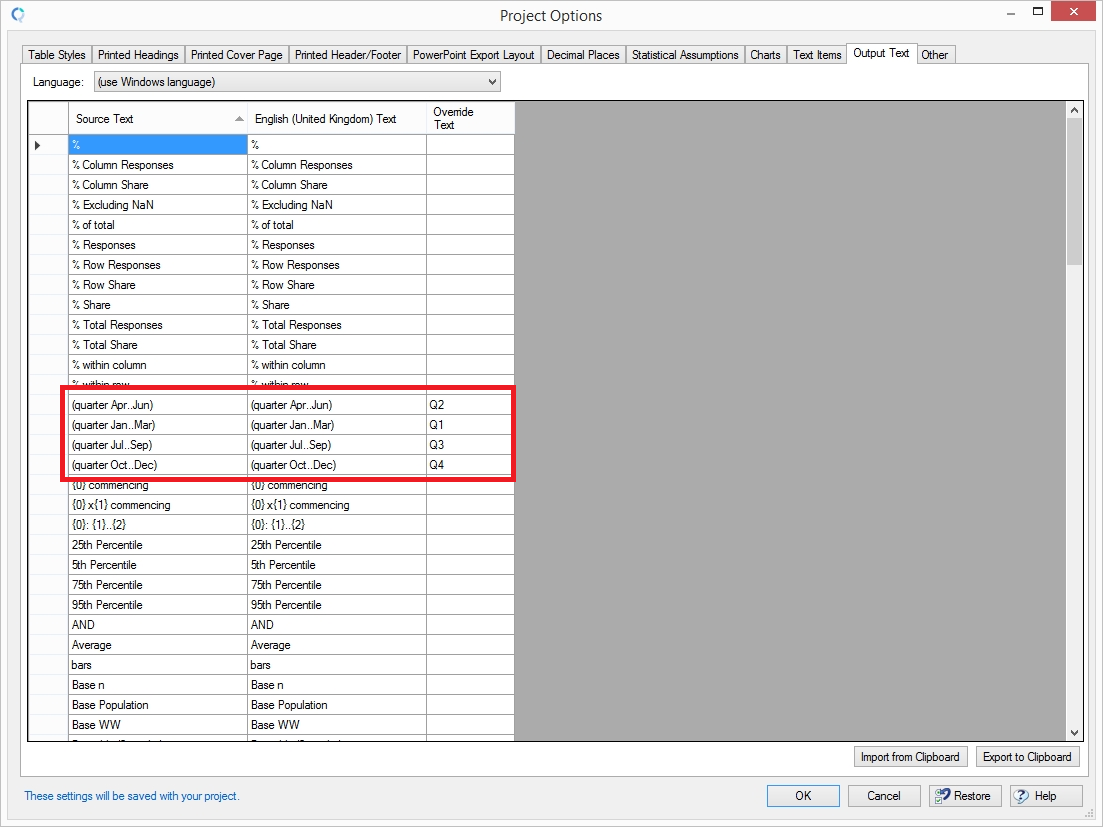The width and height of the screenshot is (1103, 827).
Task: Click the OK button
Action: coord(803,795)
